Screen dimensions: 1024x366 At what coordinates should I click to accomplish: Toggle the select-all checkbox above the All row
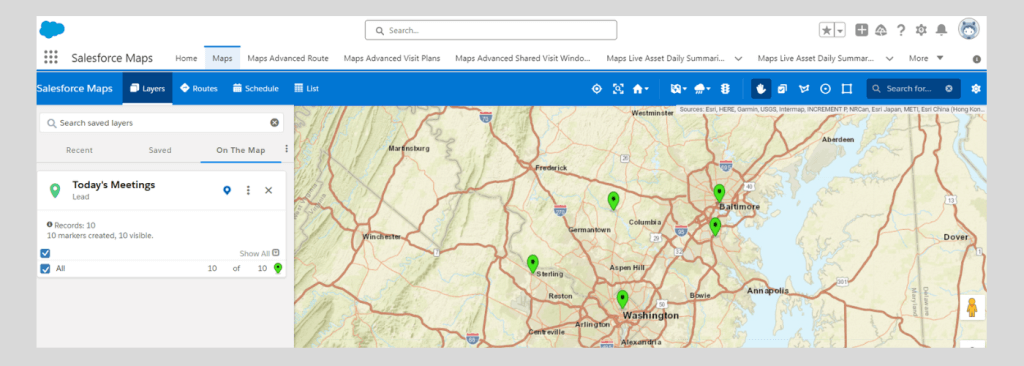(45, 253)
